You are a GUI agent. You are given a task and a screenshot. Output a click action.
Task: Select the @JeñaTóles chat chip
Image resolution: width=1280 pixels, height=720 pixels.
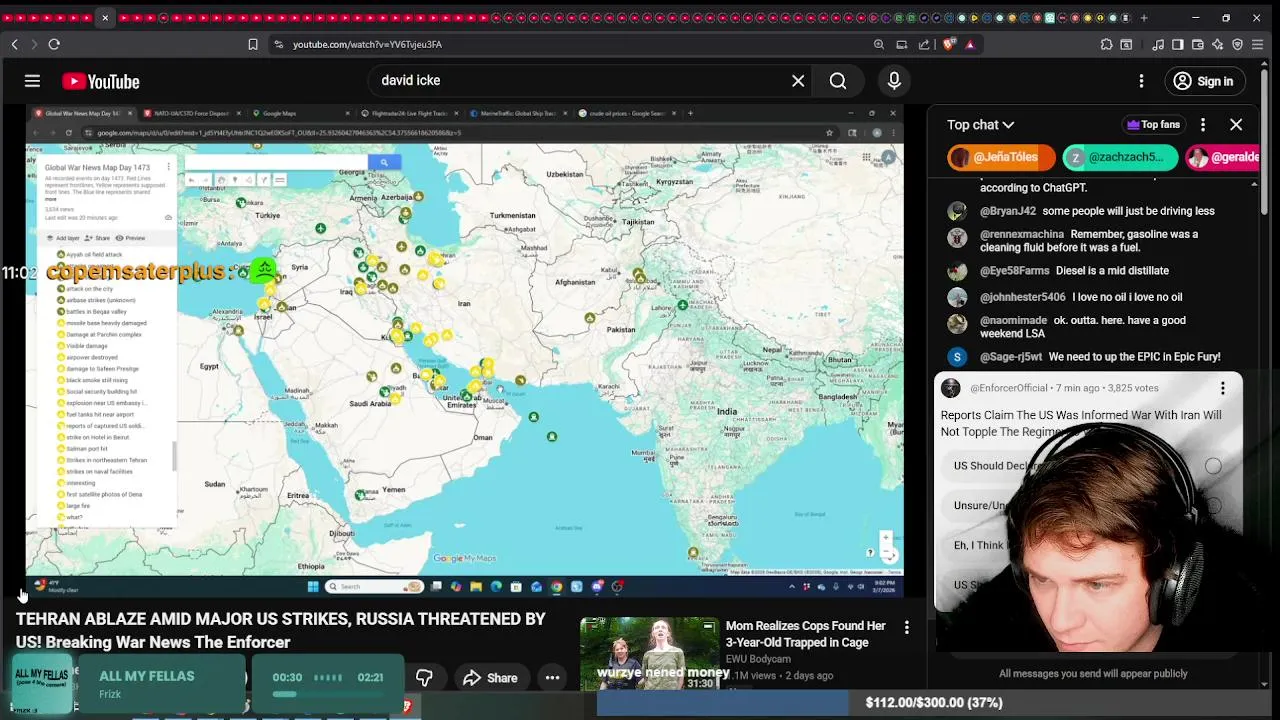click(x=1001, y=157)
